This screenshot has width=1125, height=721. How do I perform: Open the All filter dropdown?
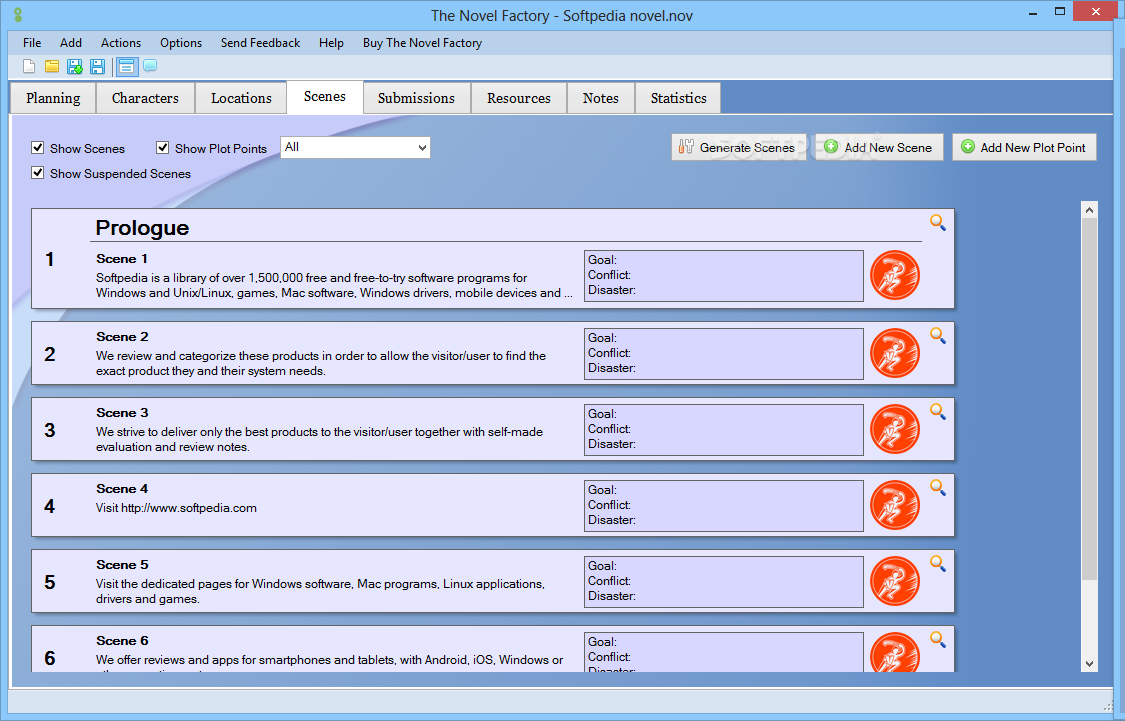[355, 147]
